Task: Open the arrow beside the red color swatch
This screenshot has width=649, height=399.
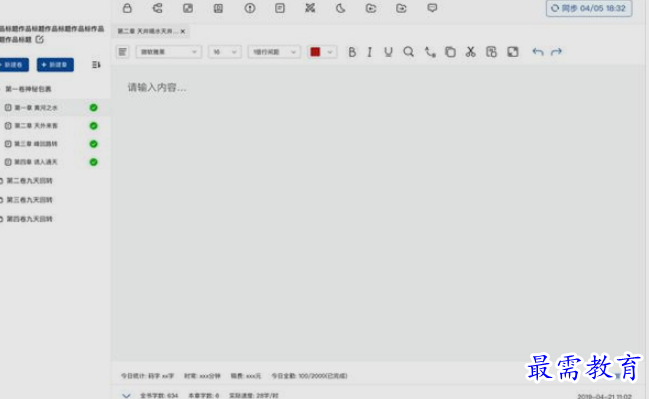Action: coord(330,52)
